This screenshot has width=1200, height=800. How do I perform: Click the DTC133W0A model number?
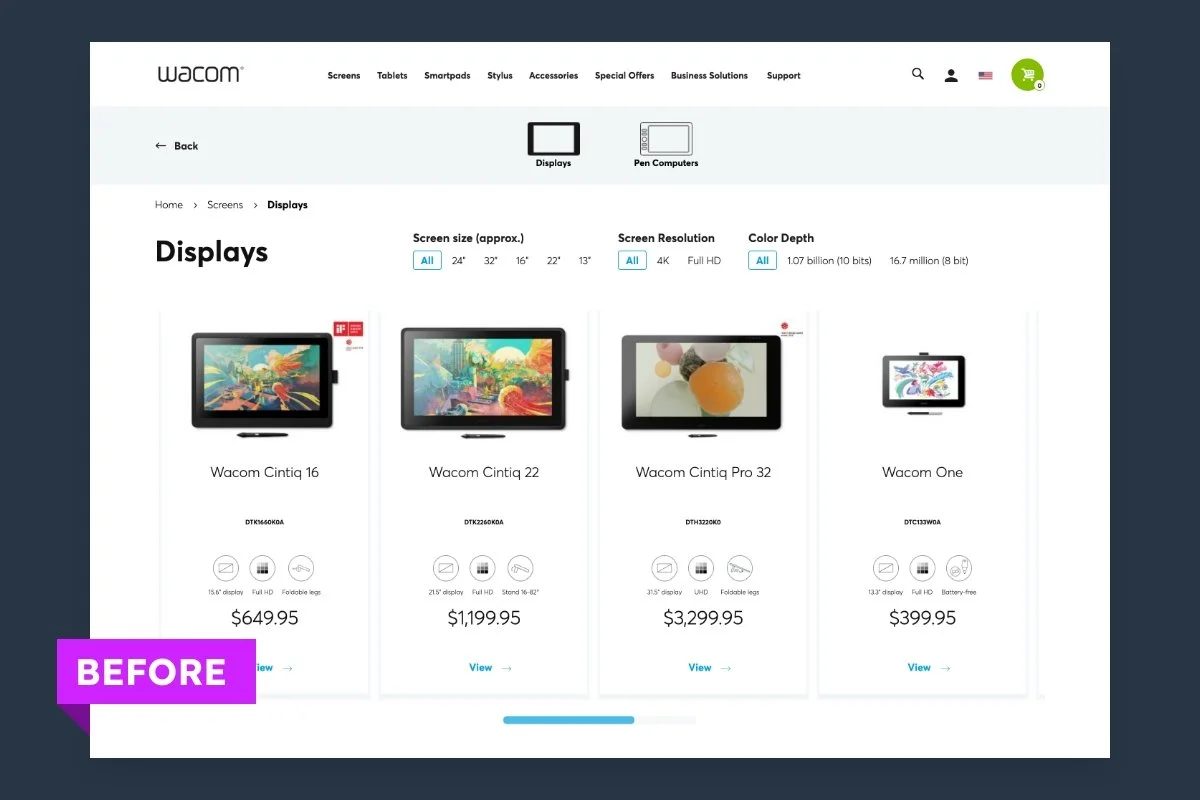(x=923, y=522)
